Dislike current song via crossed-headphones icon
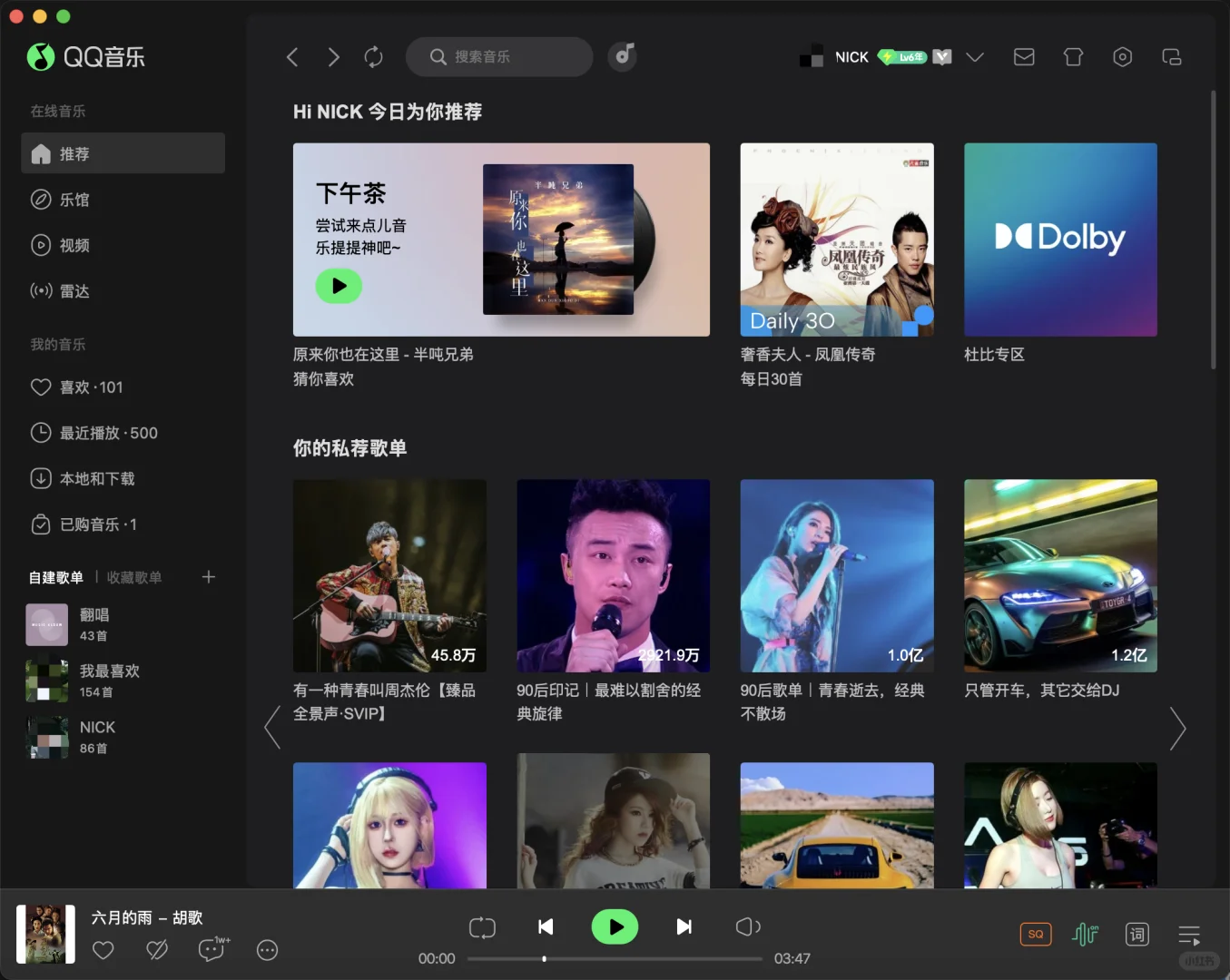The height and width of the screenshot is (980, 1230). point(157,949)
